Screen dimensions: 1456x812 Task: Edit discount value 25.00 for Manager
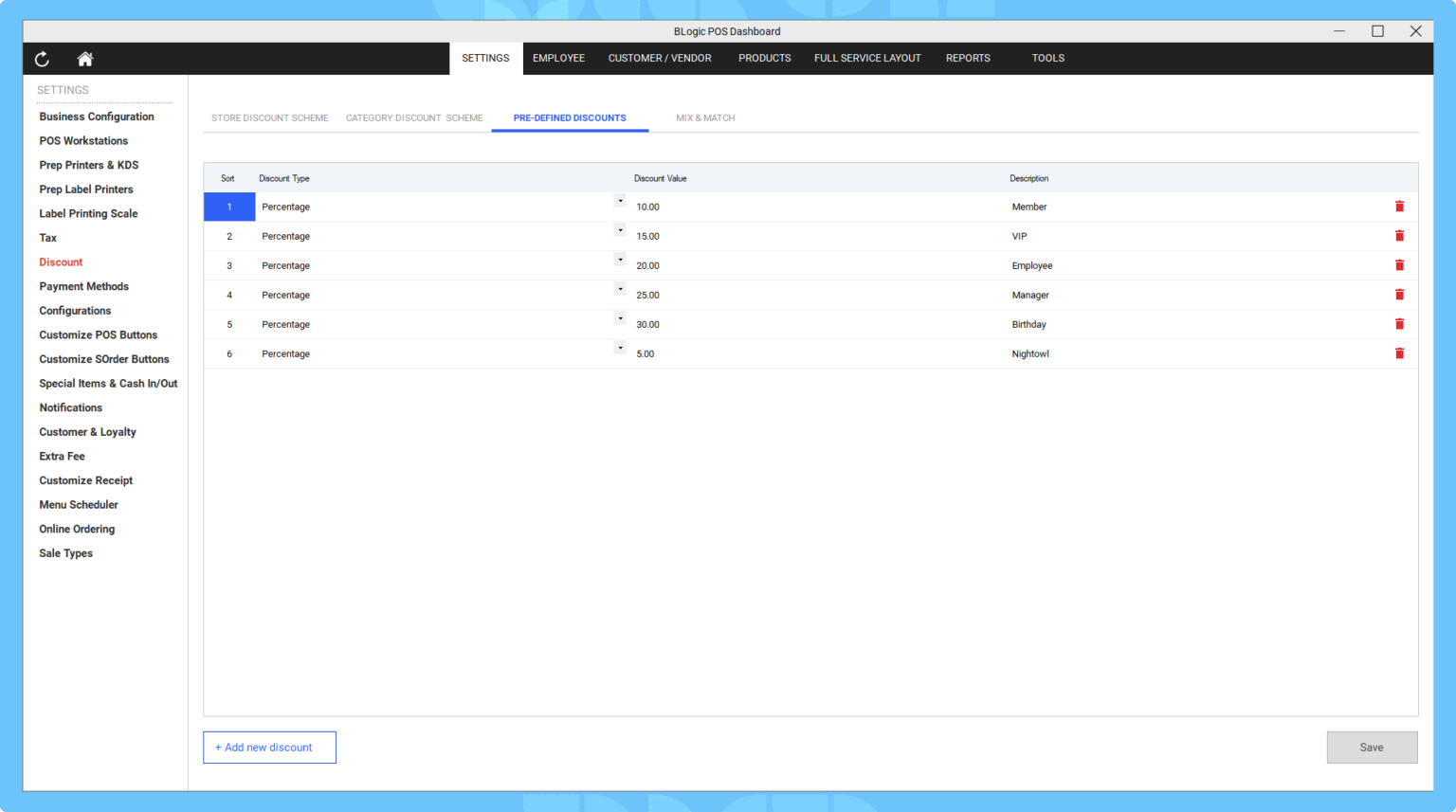[817, 295]
